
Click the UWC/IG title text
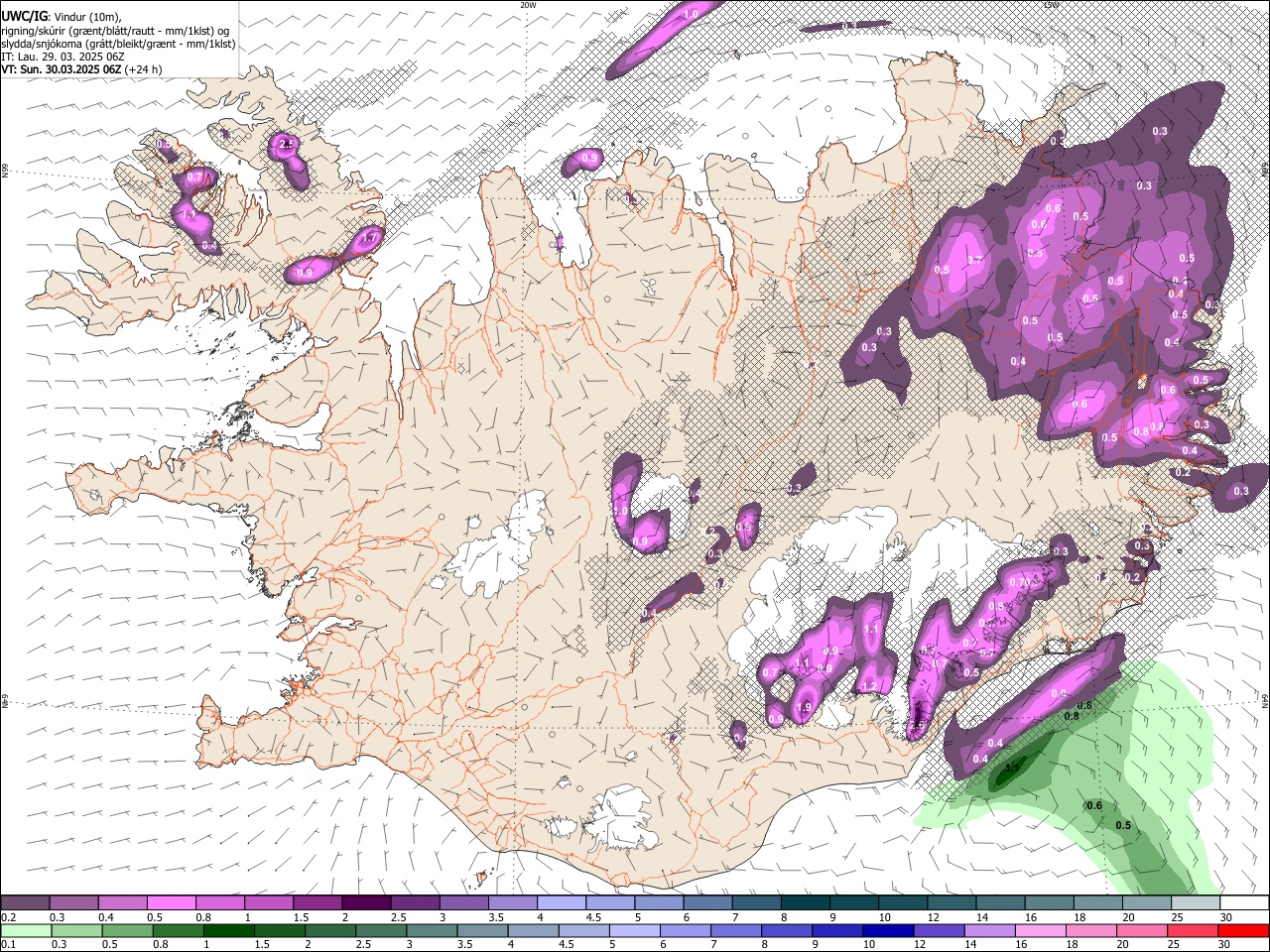[24, 15]
